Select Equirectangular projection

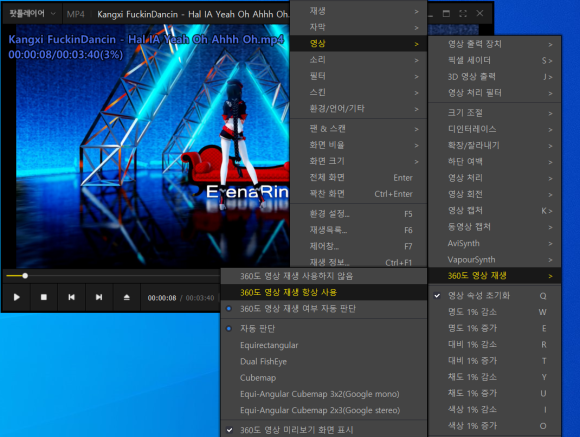(324, 345)
